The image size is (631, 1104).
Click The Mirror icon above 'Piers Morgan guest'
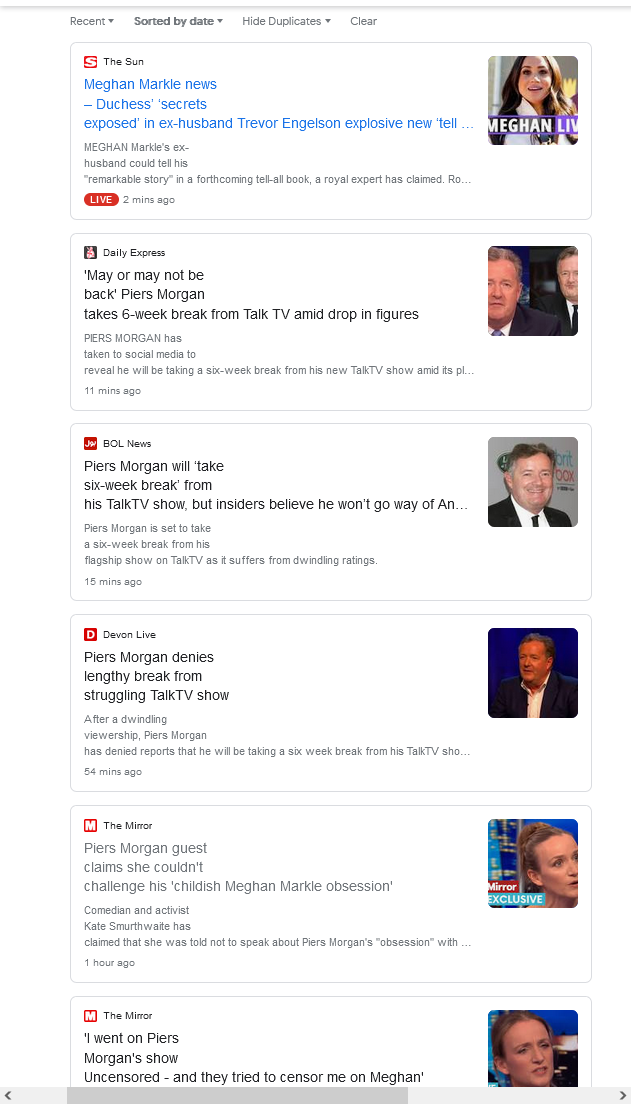tap(90, 825)
